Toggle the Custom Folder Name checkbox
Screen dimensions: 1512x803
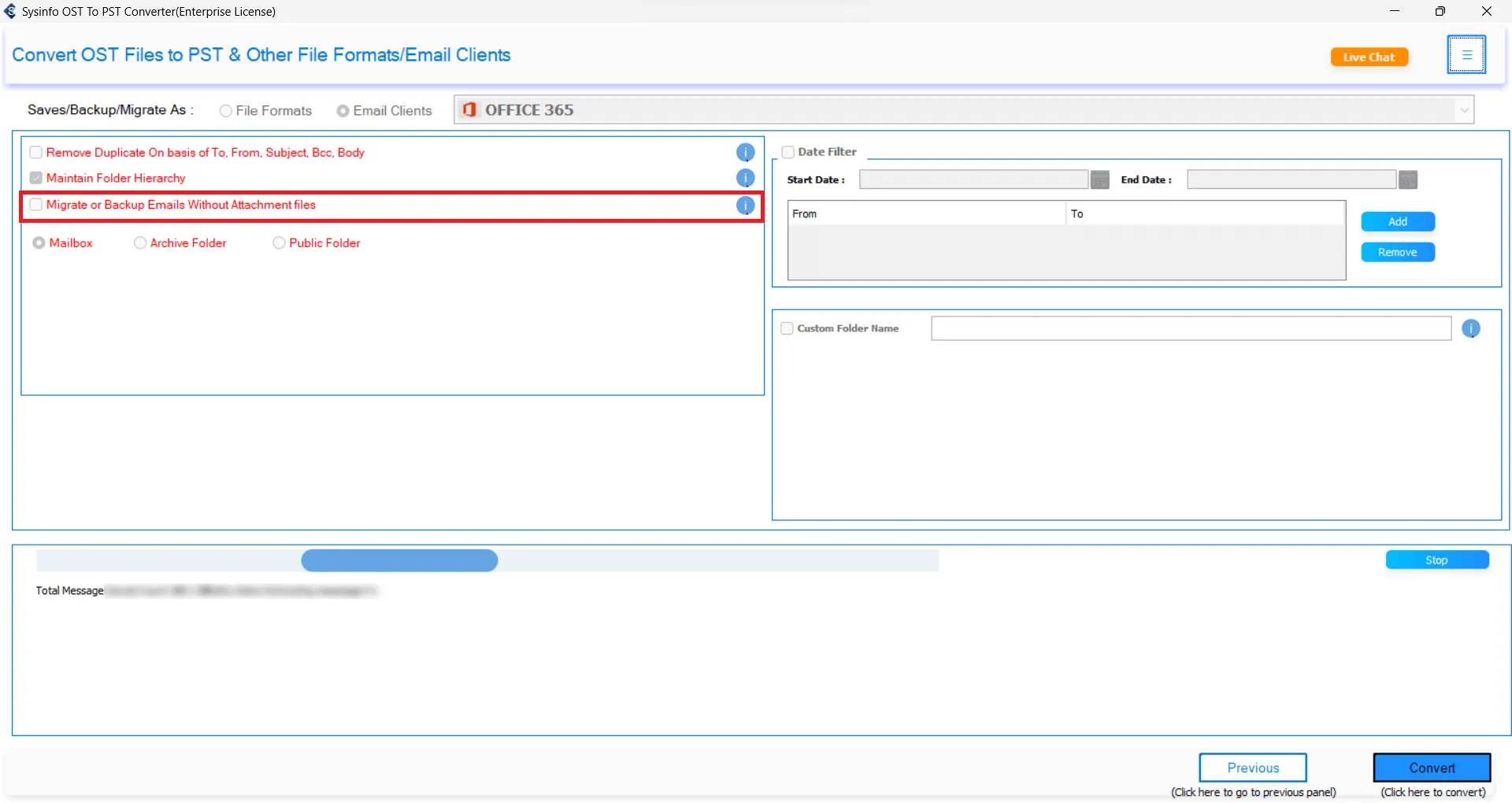click(x=787, y=329)
